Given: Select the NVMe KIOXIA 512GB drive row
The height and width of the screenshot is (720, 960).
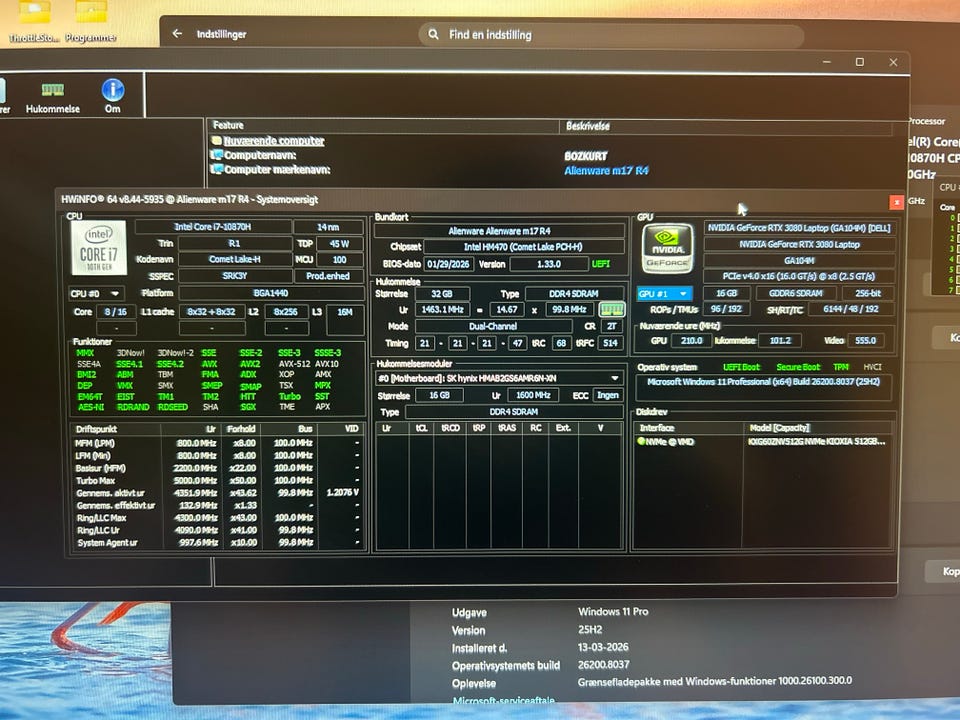Looking at the screenshot, I should click(x=815, y=441).
